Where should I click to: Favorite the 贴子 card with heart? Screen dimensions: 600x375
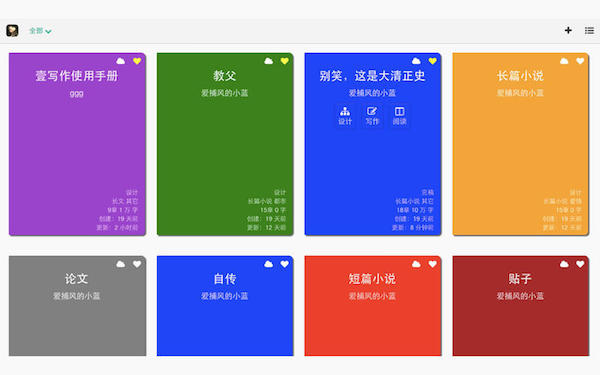click(x=580, y=264)
